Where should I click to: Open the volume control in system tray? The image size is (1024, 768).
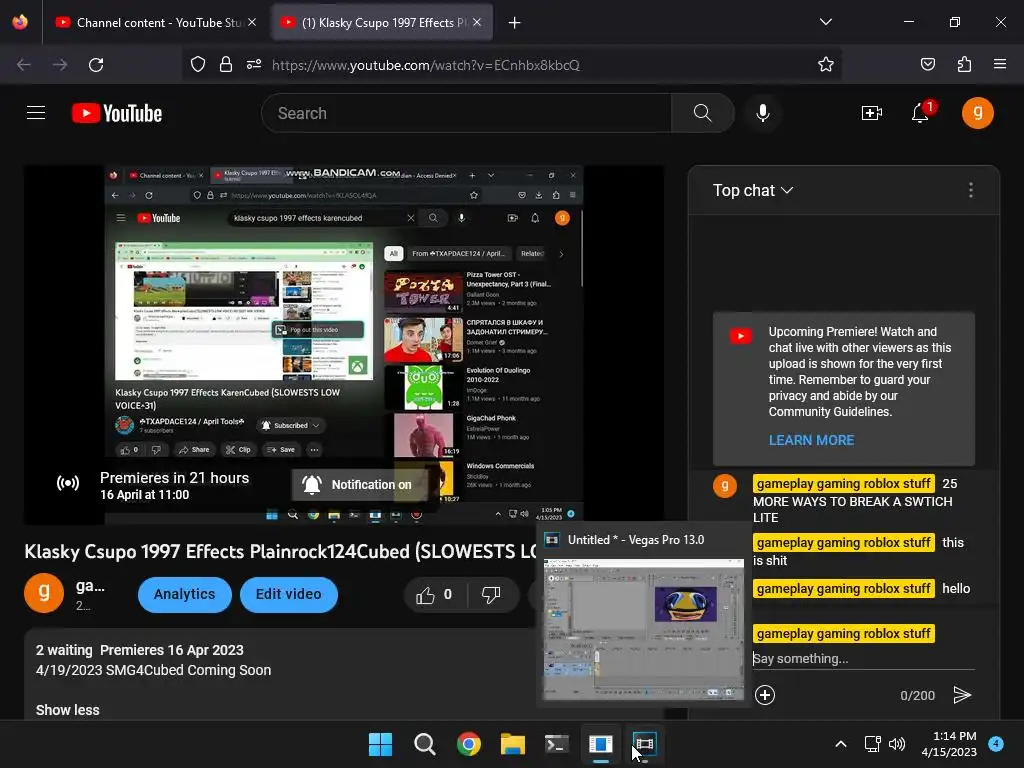pos(897,744)
